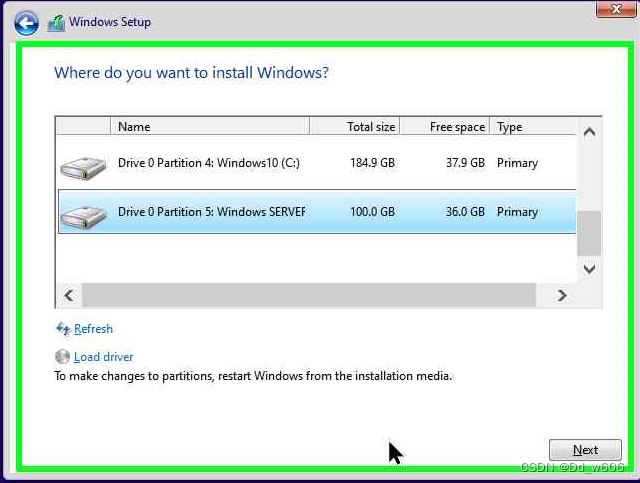Click Primary type of Partition 5 row
The width and height of the screenshot is (640, 483).
(517, 212)
